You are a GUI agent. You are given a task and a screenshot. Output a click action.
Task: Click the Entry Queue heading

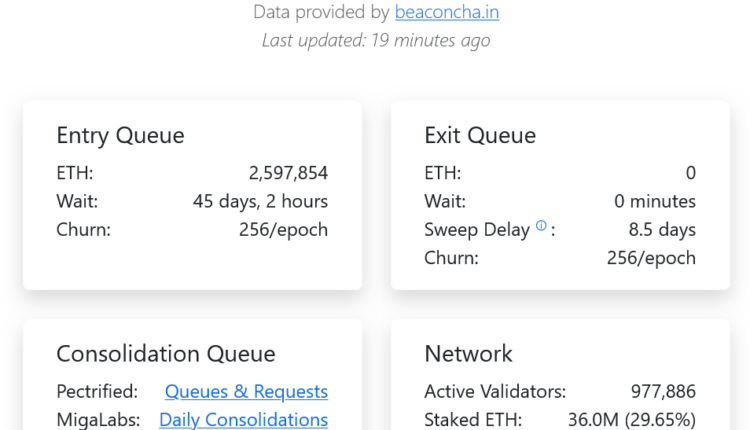tap(120, 135)
